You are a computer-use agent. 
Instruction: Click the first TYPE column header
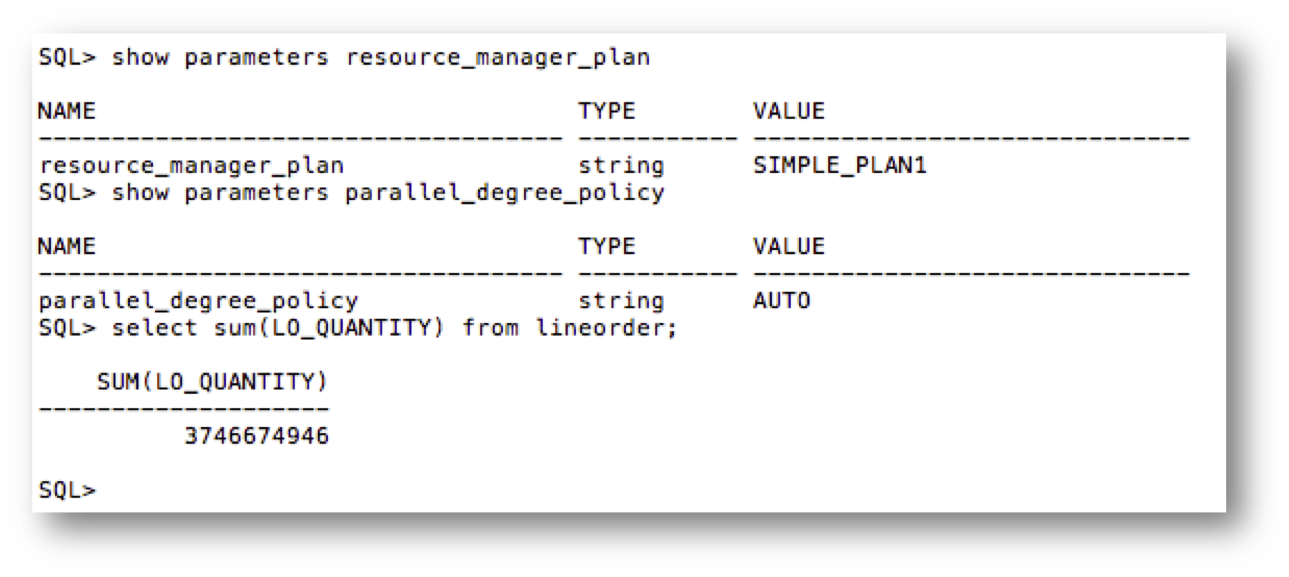click(x=606, y=111)
